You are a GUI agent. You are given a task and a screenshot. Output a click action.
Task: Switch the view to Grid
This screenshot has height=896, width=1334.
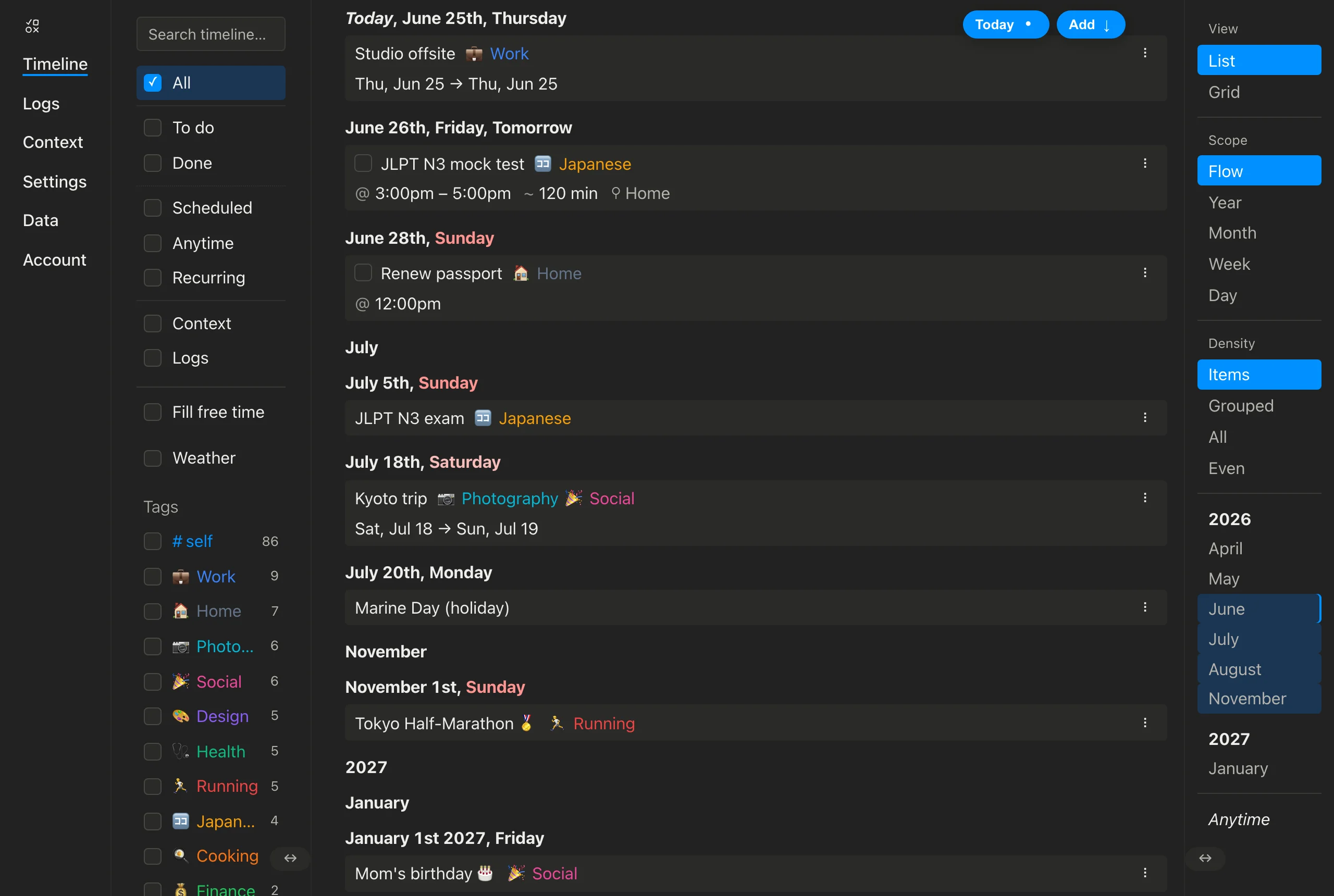(x=1259, y=92)
